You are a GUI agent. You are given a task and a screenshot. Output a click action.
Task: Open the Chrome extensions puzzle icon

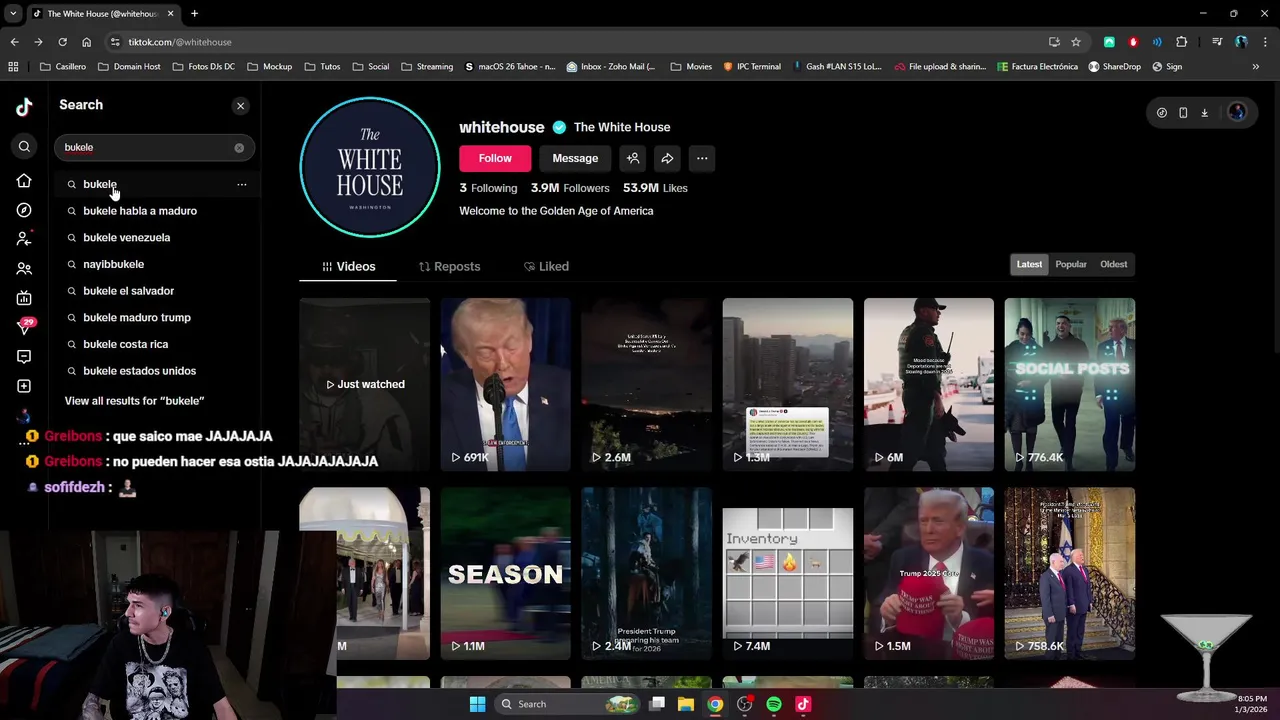click(x=1182, y=42)
